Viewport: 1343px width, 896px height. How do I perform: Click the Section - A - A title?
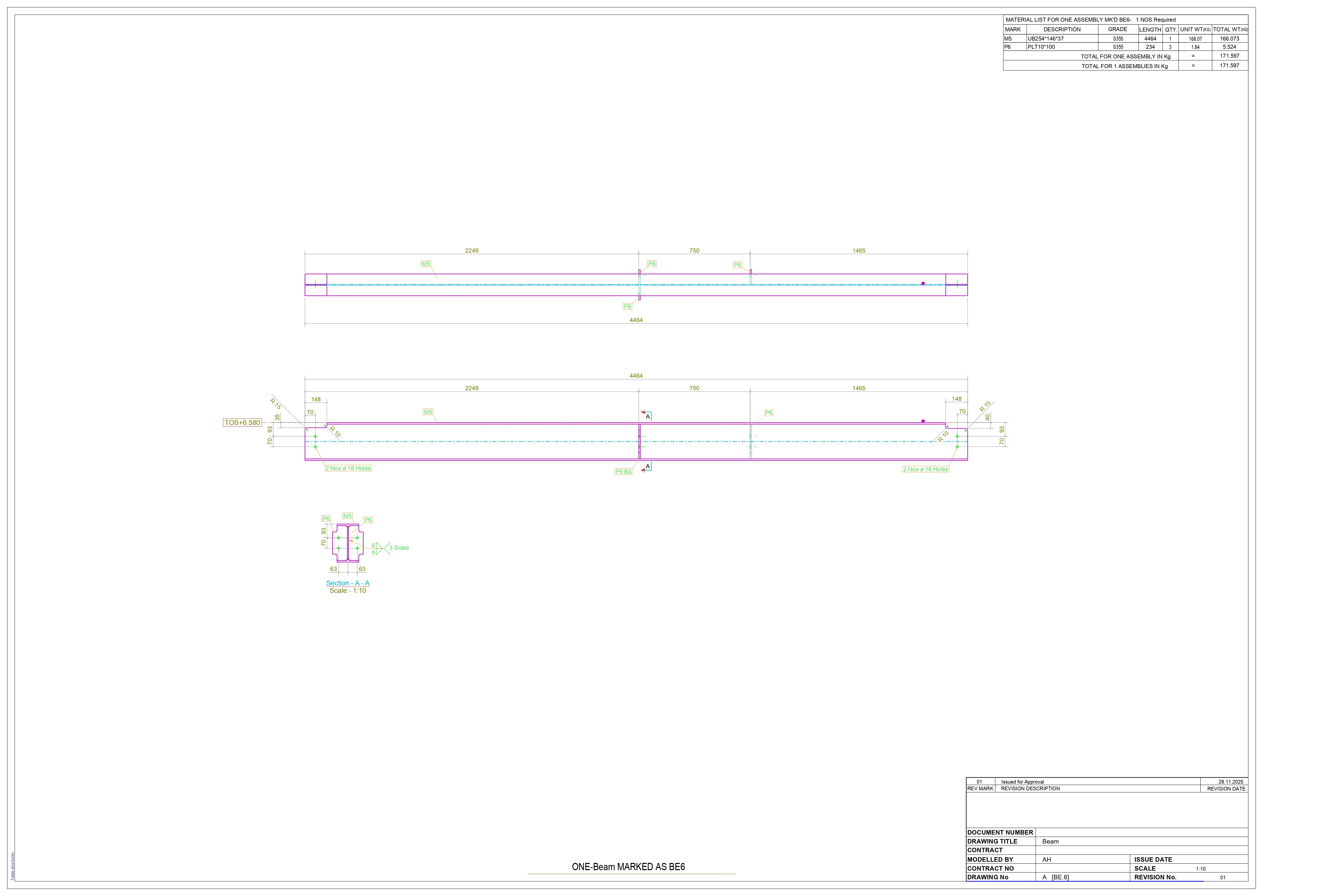pyautogui.click(x=348, y=583)
